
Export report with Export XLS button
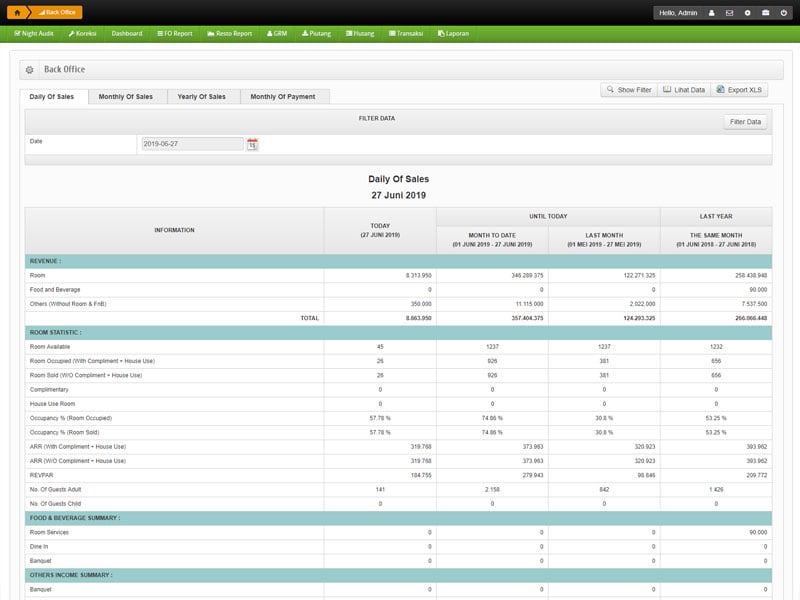(x=739, y=90)
